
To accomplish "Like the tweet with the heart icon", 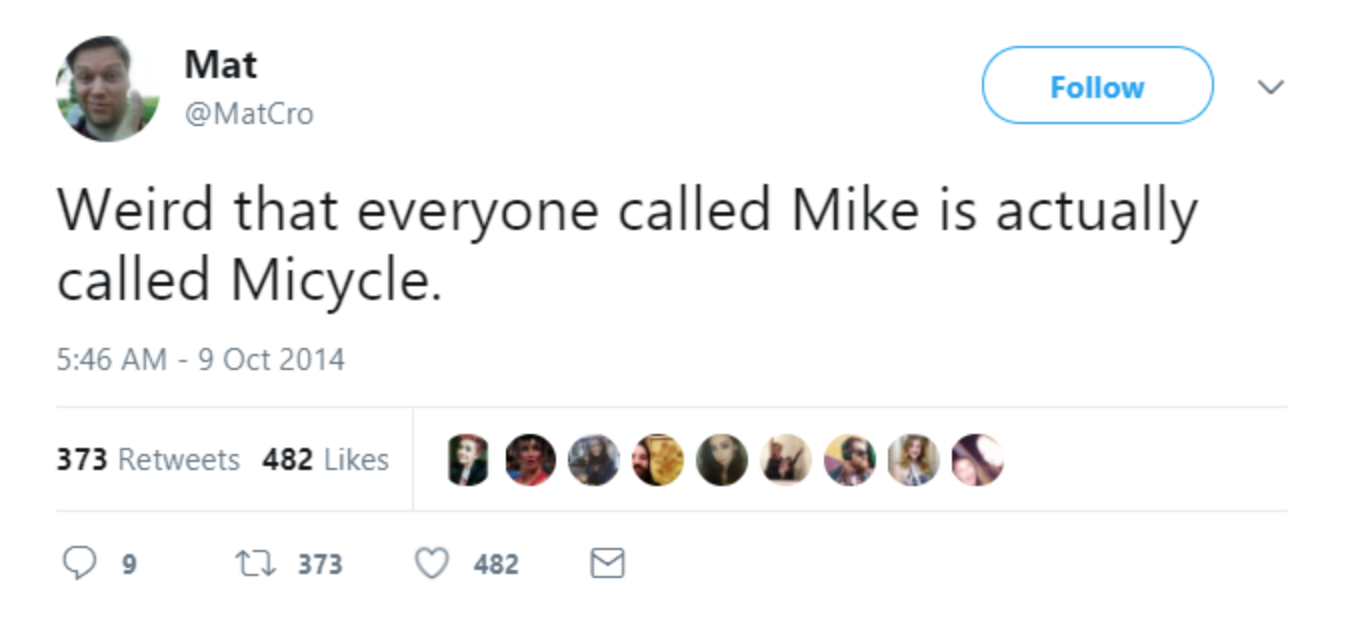I will [x=432, y=564].
